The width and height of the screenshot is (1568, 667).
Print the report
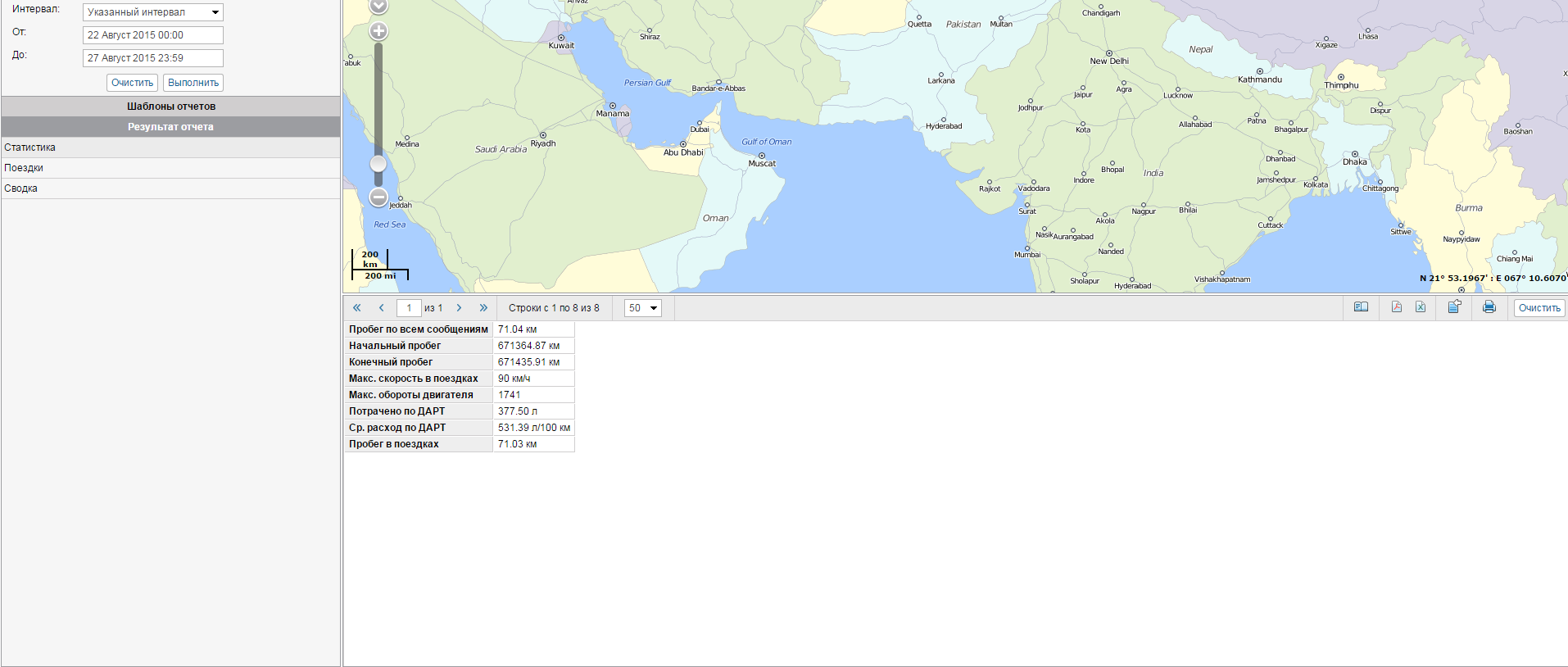pos(1489,307)
